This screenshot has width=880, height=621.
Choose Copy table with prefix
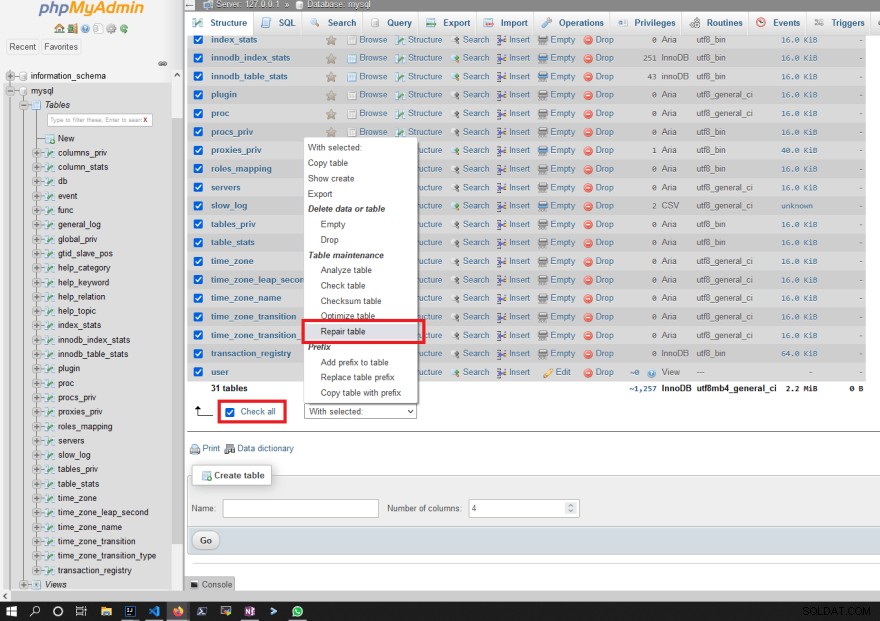point(360,393)
